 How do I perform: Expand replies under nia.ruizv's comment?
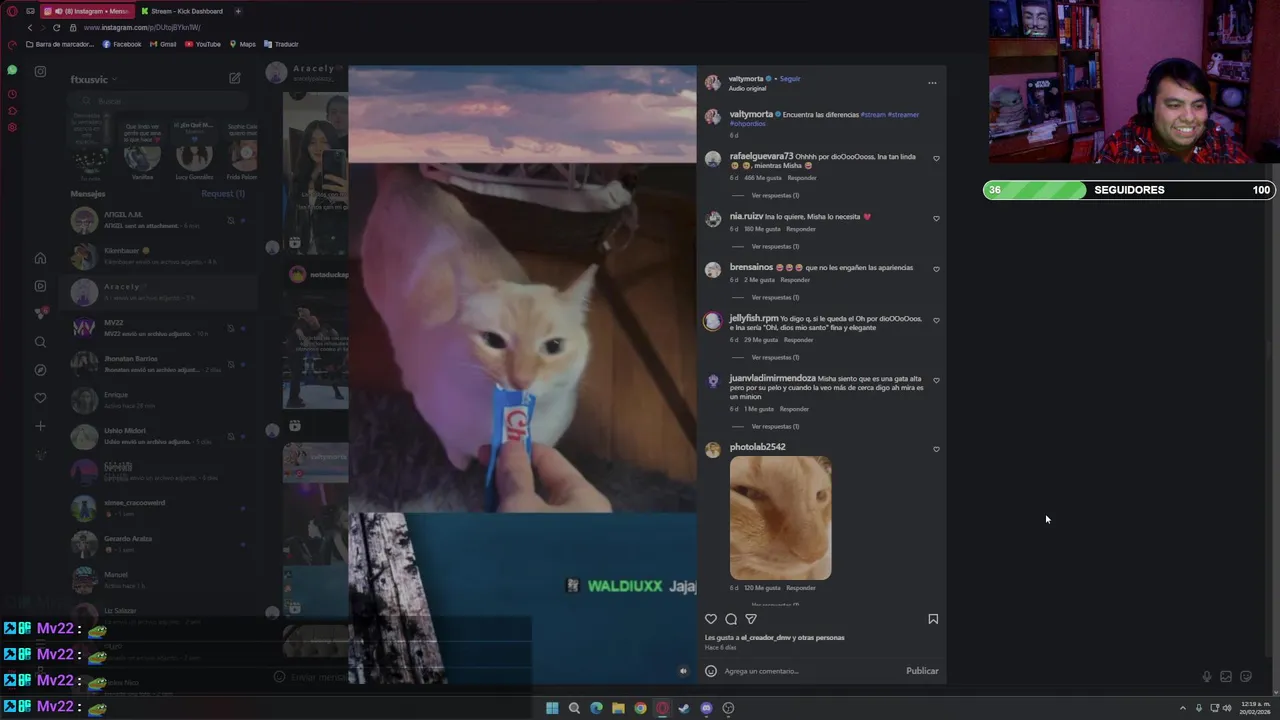pyautogui.click(x=775, y=246)
